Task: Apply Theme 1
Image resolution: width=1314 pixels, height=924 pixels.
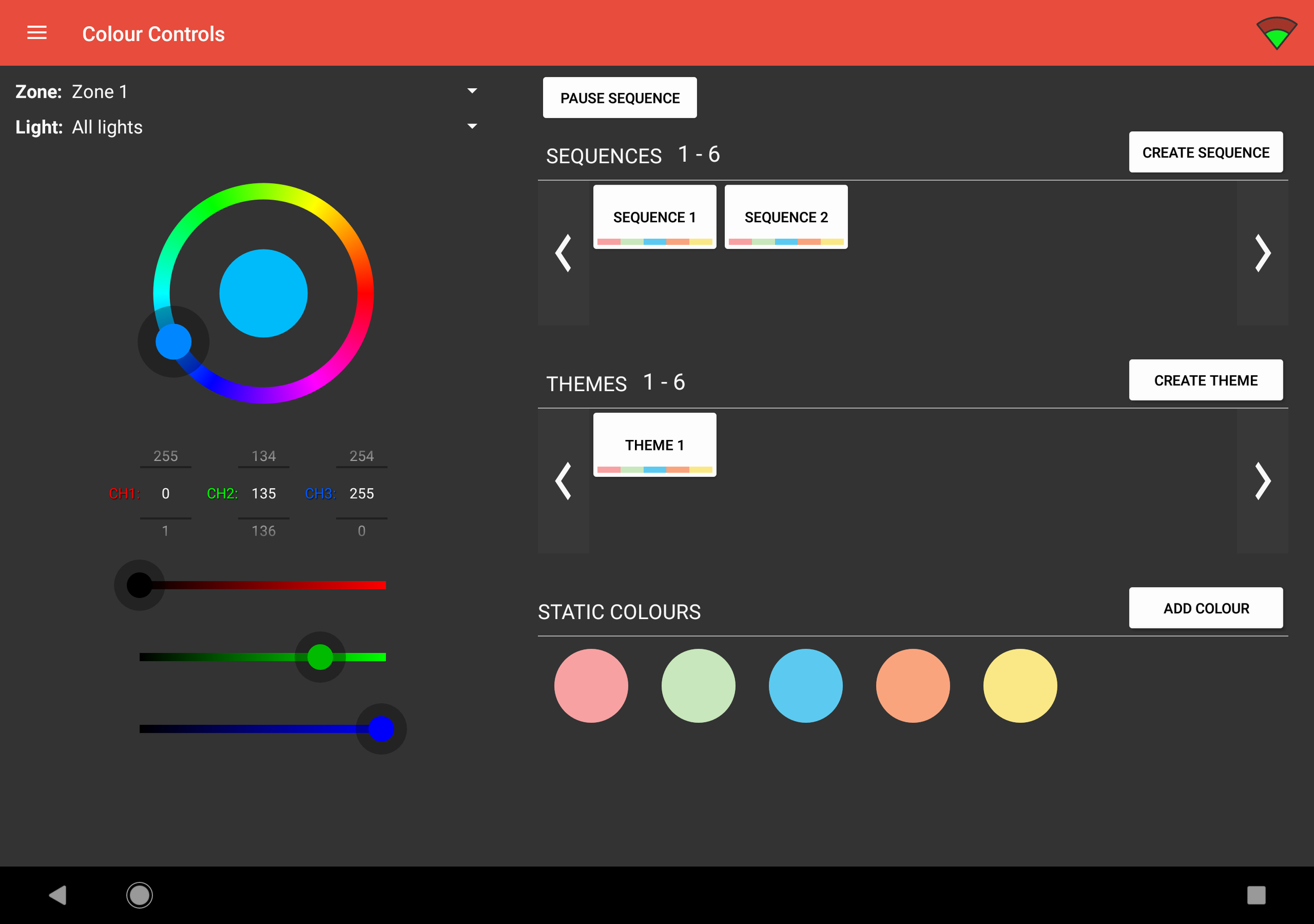Action: [x=655, y=445]
